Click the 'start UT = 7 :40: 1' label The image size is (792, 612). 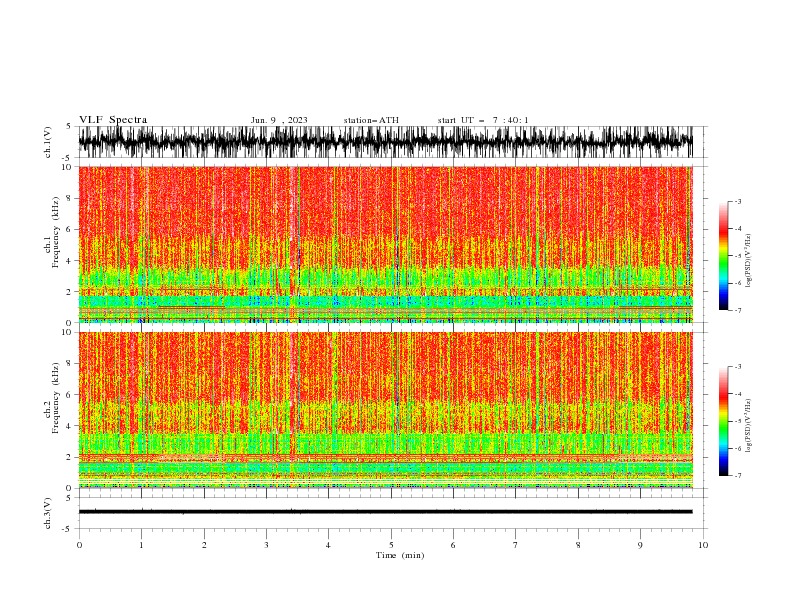click(x=483, y=120)
